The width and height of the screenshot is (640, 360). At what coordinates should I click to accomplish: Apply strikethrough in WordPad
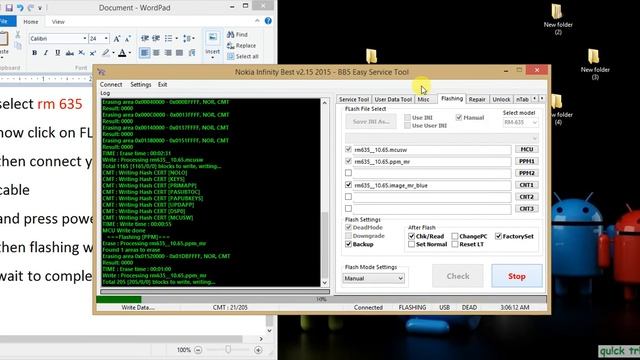pyautogui.click(x=70, y=53)
